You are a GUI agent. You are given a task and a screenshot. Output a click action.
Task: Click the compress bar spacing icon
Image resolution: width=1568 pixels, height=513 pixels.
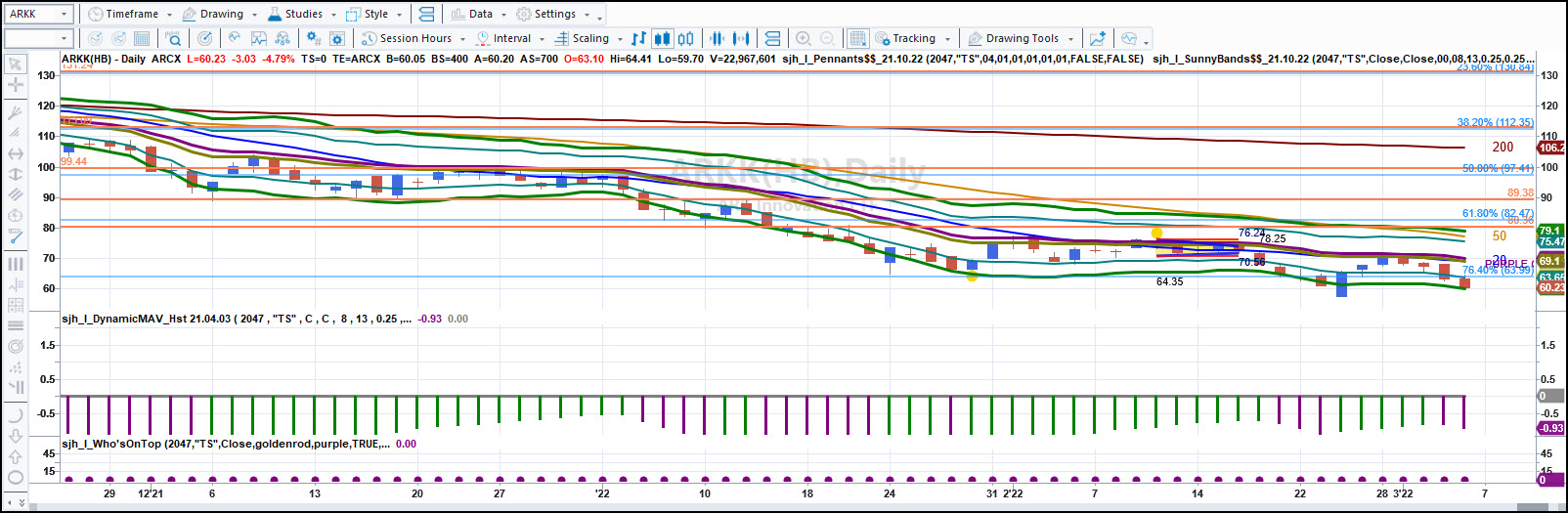(x=718, y=38)
